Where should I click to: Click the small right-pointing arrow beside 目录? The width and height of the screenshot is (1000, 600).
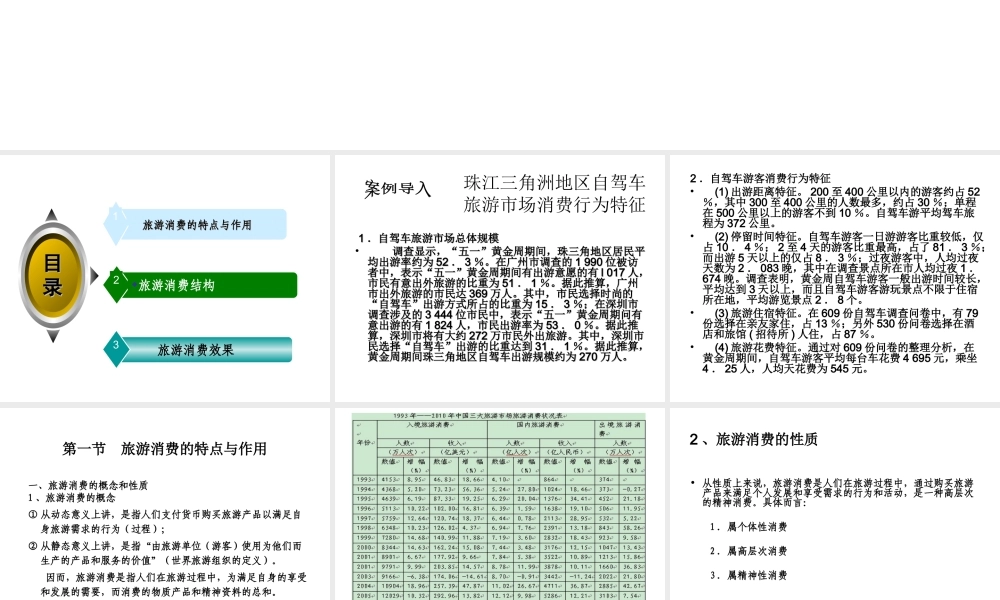(x=94, y=277)
